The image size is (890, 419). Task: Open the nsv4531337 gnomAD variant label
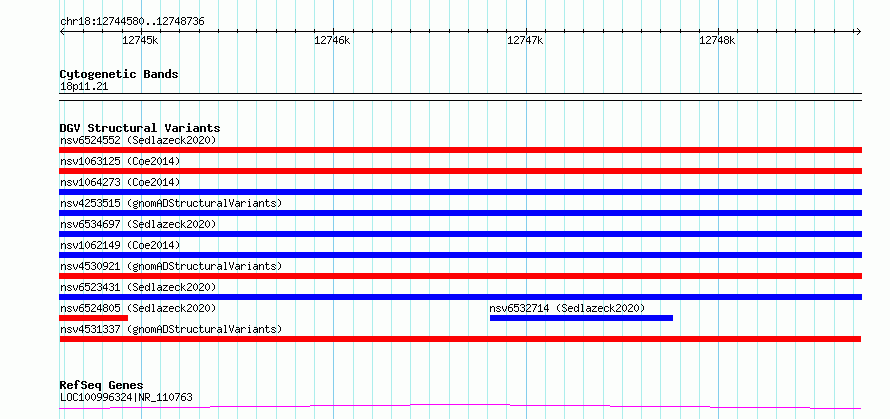[171, 329]
